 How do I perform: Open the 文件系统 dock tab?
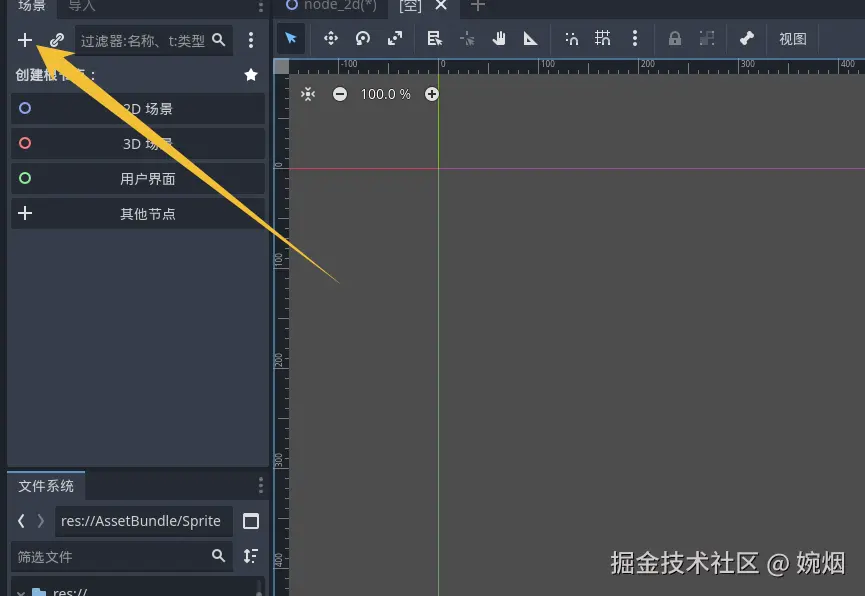click(x=46, y=486)
